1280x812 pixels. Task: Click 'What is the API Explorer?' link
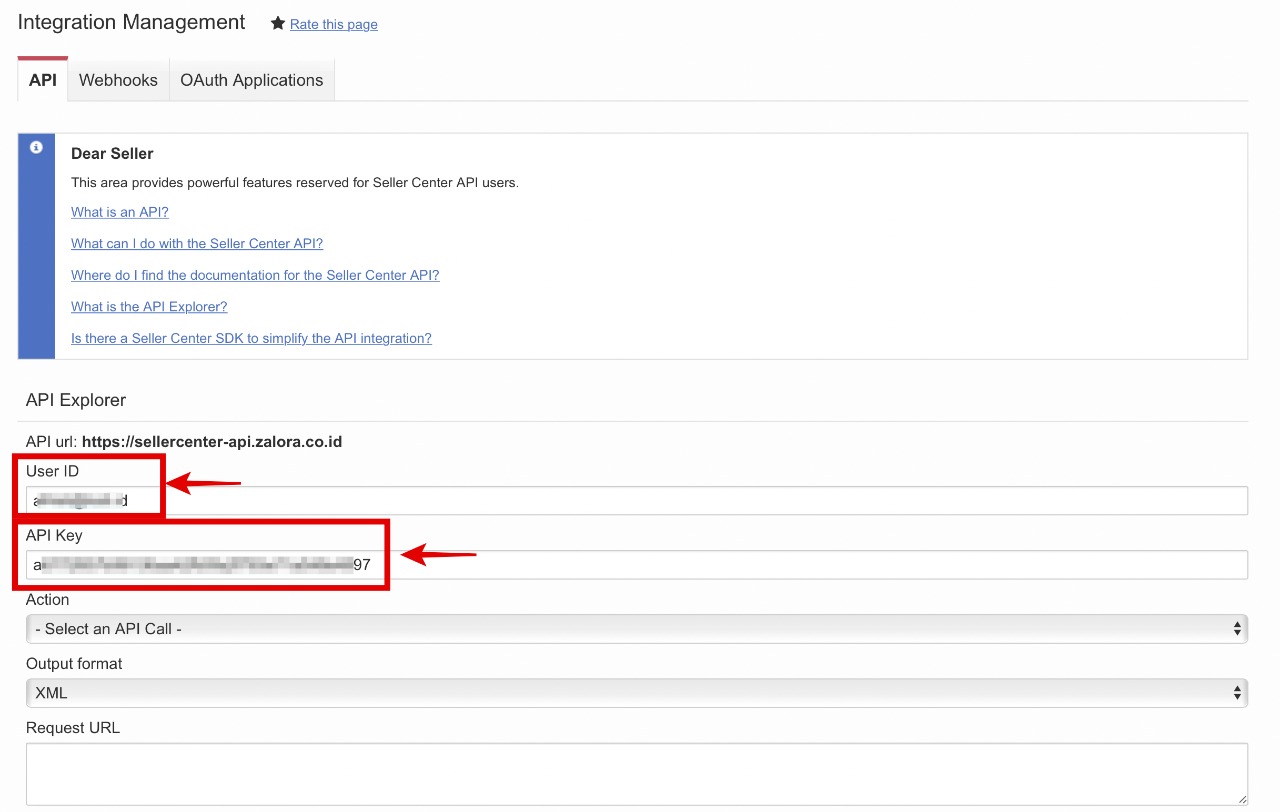point(149,306)
